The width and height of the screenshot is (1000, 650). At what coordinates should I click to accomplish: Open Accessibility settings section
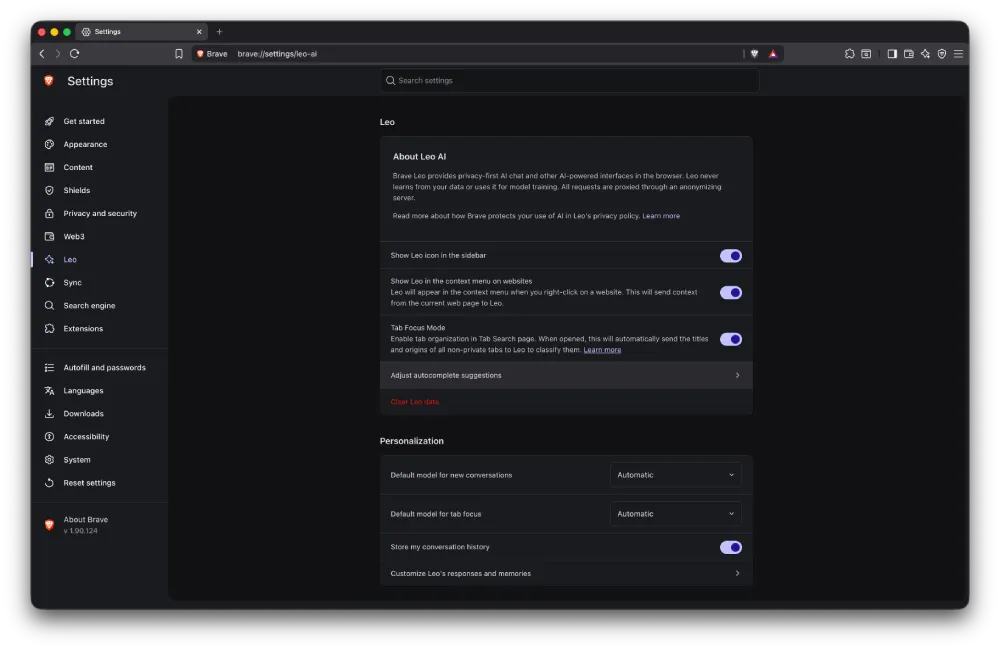(86, 436)
